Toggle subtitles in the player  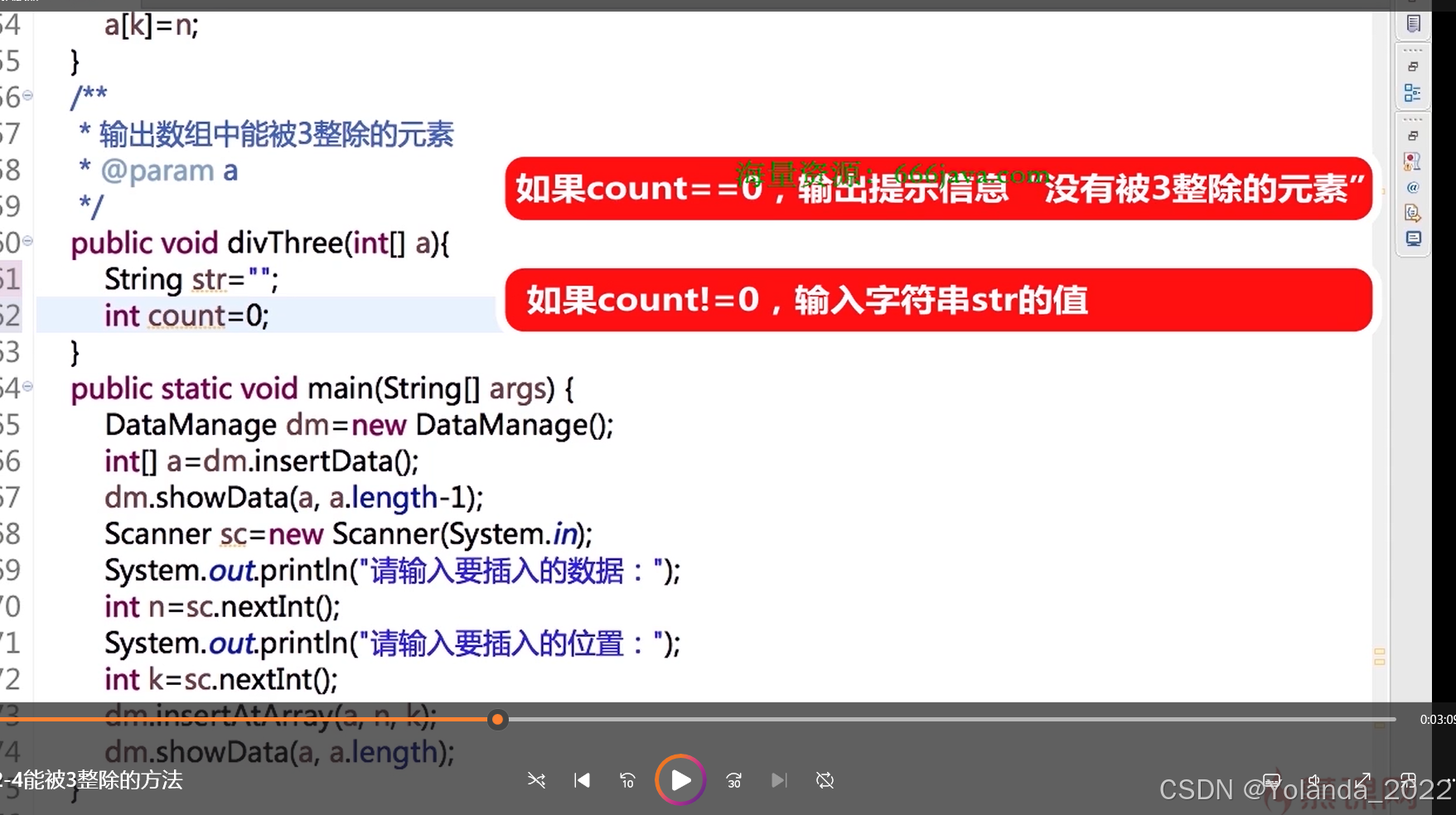click(1271, 781)
